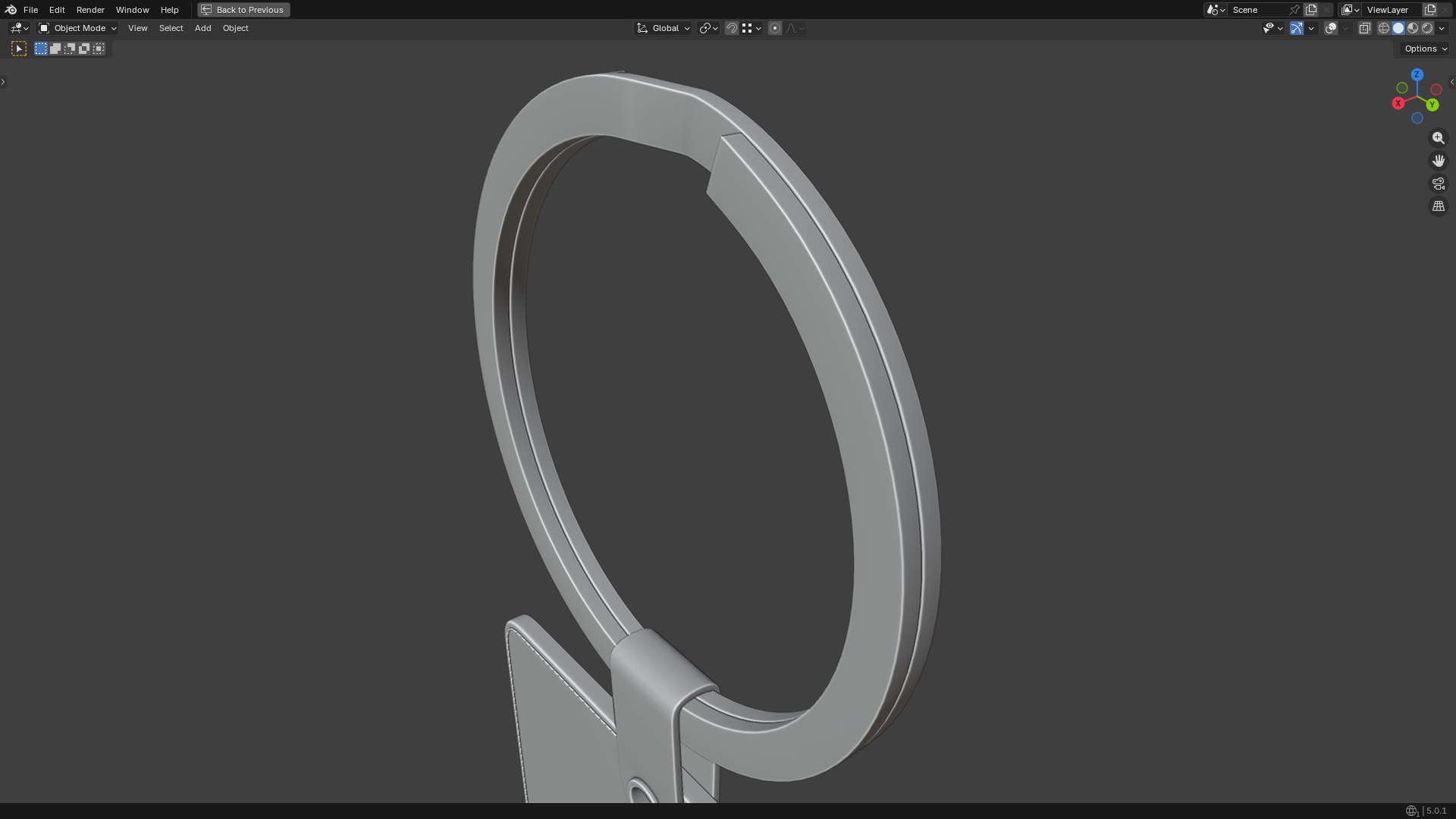Click the Back to Previous button

coord(243,10)
